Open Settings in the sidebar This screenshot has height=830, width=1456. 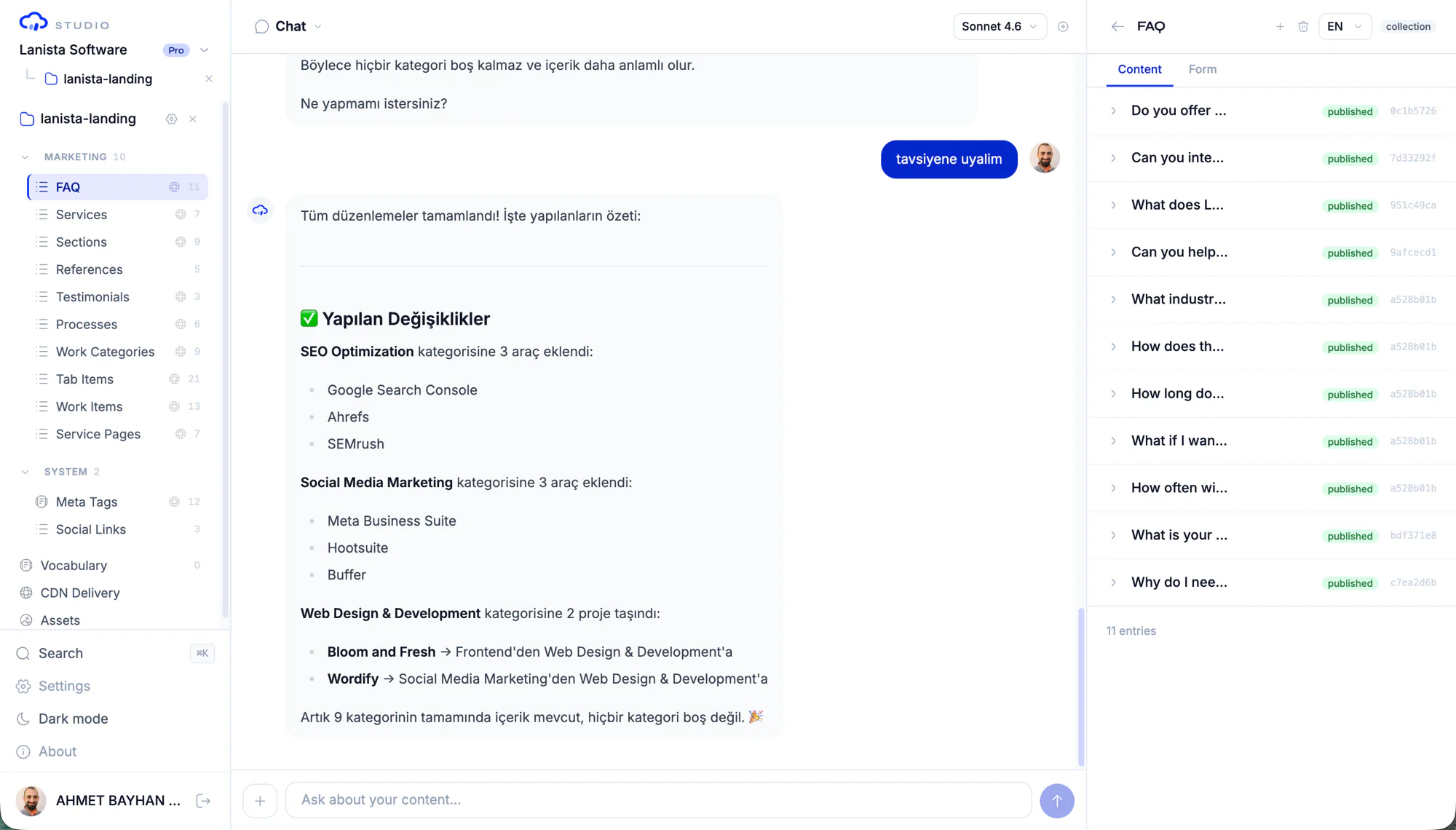tap(64, 686)
